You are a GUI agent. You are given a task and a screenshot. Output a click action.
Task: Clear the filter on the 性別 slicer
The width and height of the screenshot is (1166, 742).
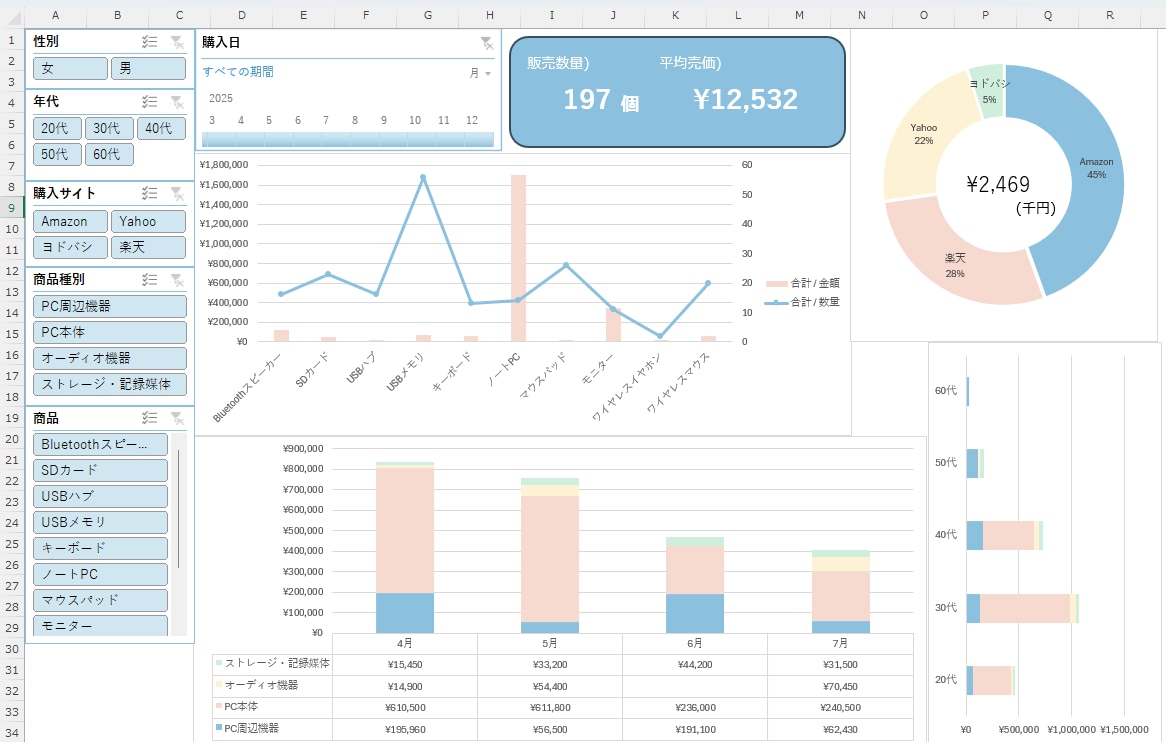pyautogui.click(x=177, y=42)
